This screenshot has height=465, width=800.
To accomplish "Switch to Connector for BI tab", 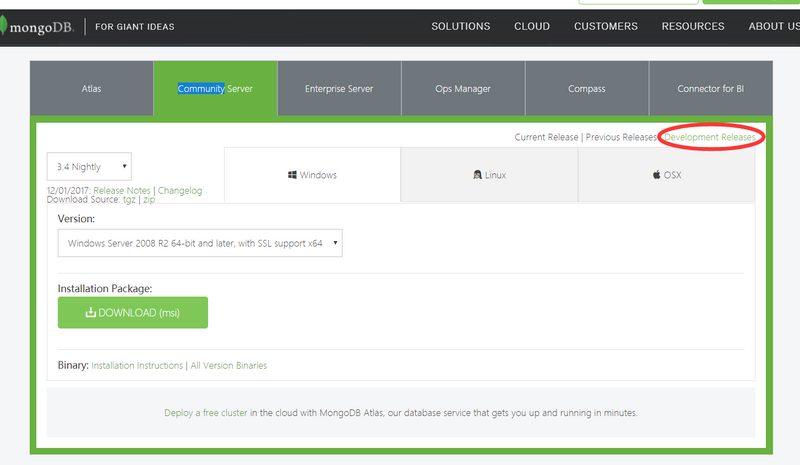I will click(711, 88).
